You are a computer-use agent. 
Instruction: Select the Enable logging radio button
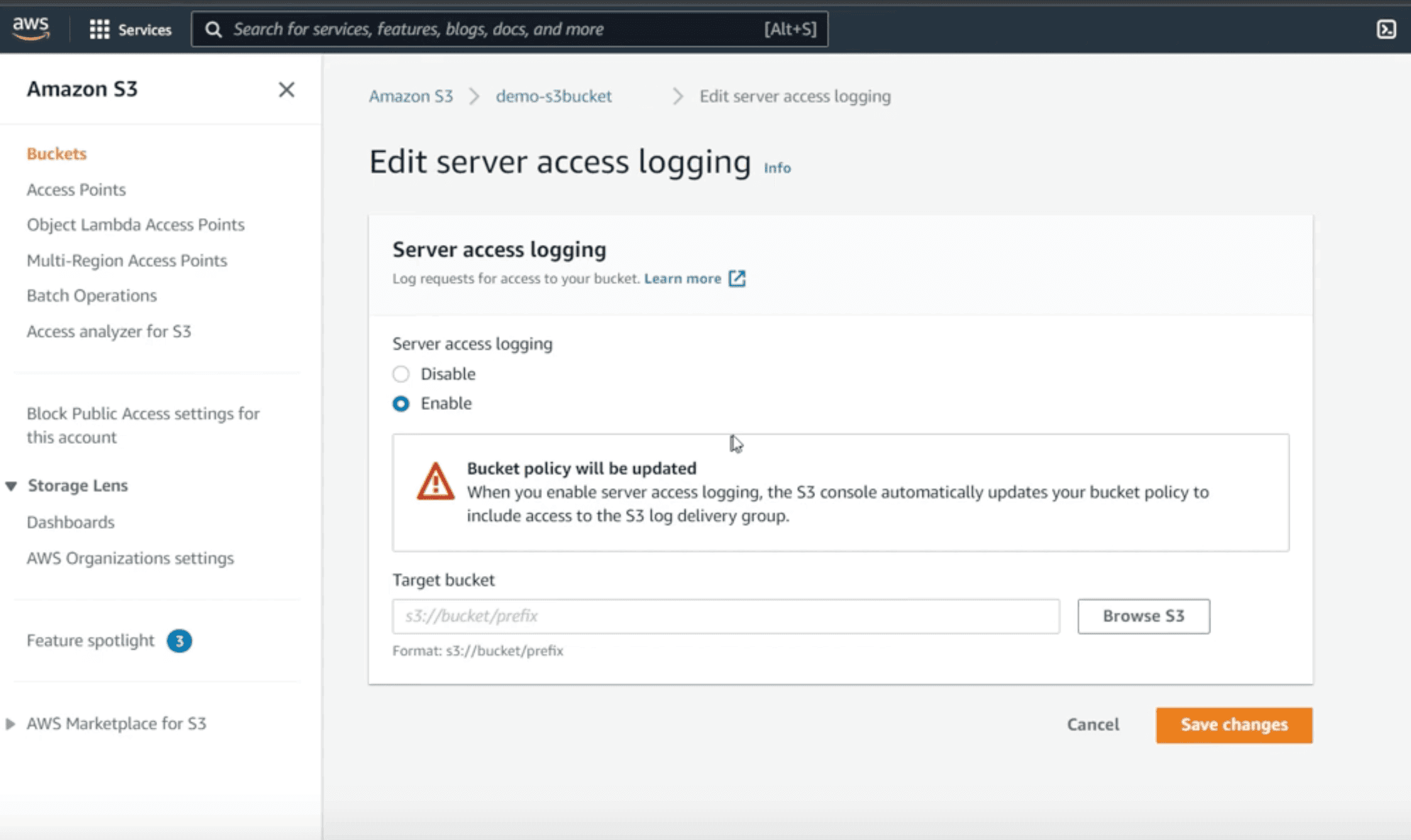(x=401, y=404)
